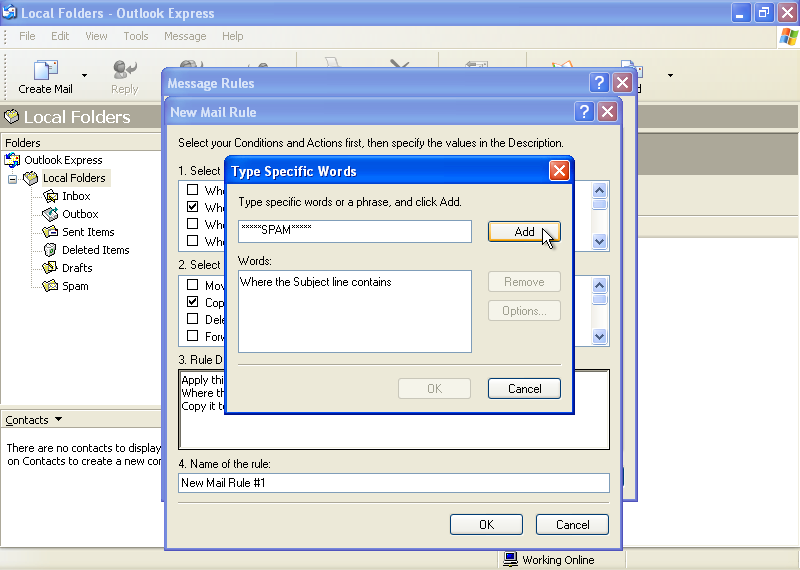Image resolution: width=800 pixels, height=570 pixels.
Task: Click the Words list box entry 'Where the Subject line contains'
Action: pyautogui.click(x=316, y=282)
